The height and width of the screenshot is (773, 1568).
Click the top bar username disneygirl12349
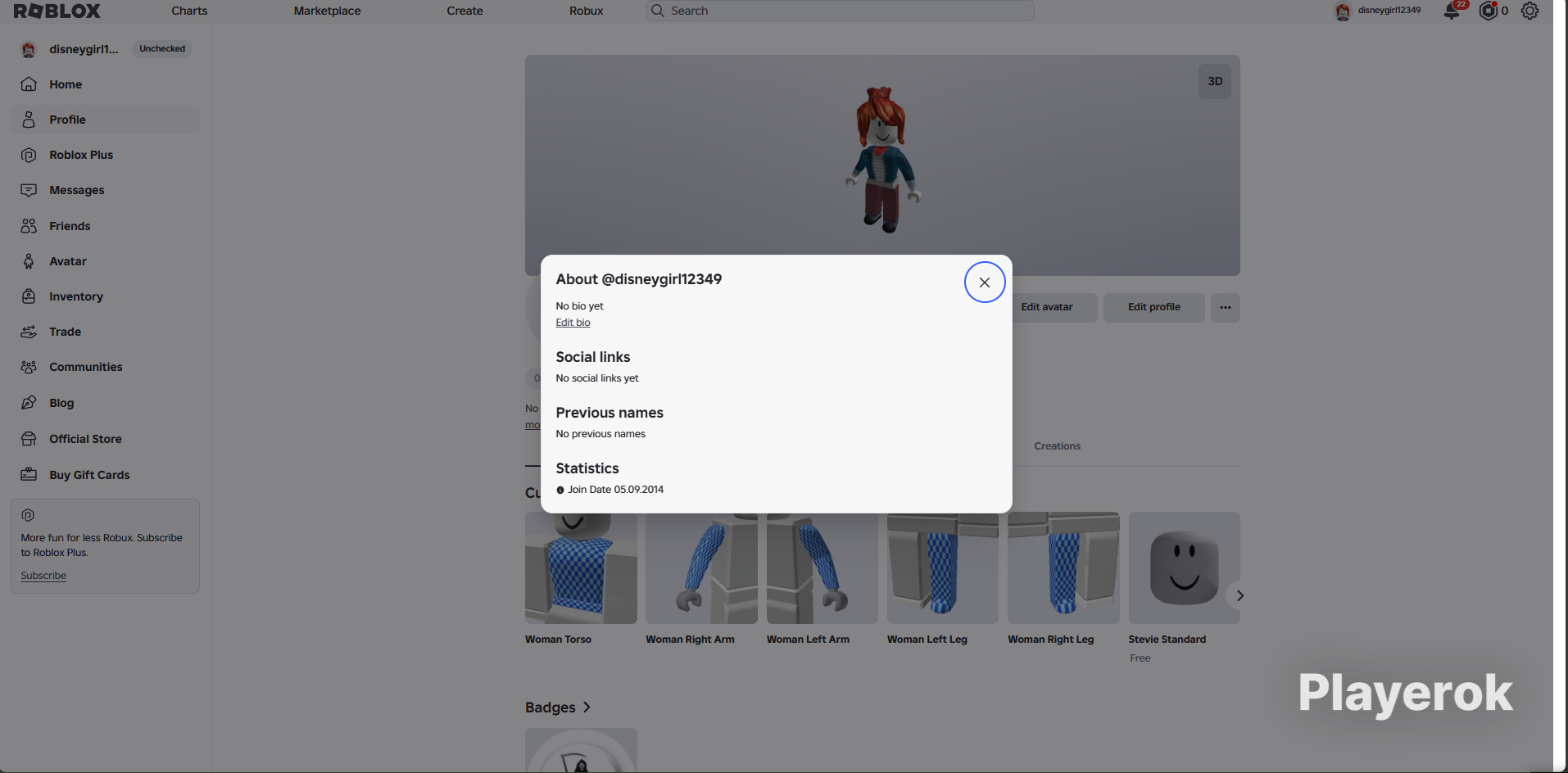(1389, 11)
